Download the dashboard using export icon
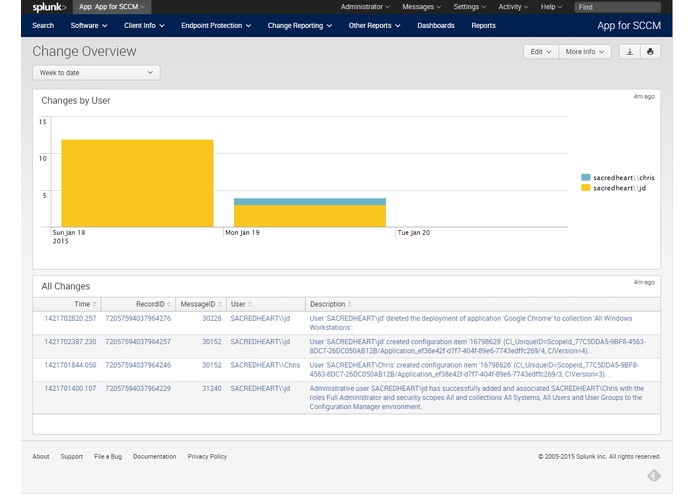This screenshot has width=695, height=494. coord(629,52)
